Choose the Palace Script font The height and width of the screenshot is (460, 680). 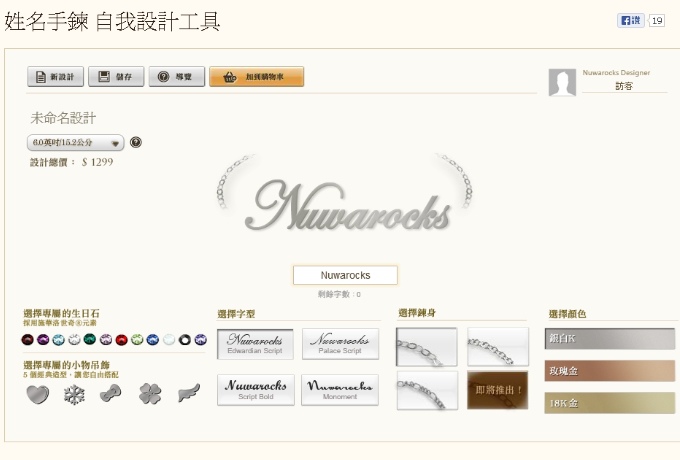point(340,344)
